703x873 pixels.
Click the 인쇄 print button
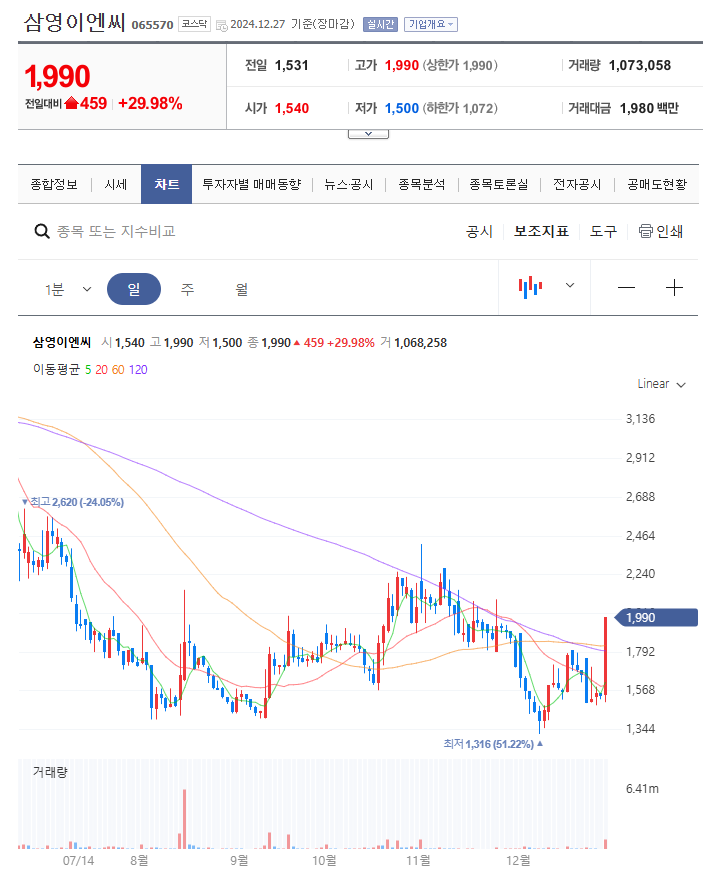click(661, 231)
